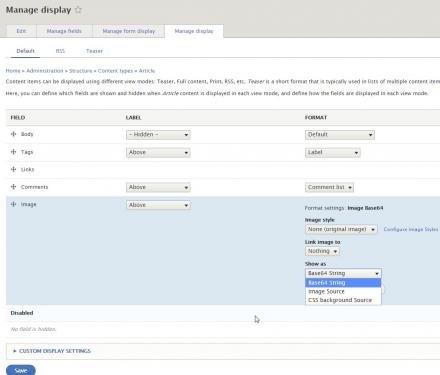
Task: Switch to Manage fields tab
Action: point(64,31)
